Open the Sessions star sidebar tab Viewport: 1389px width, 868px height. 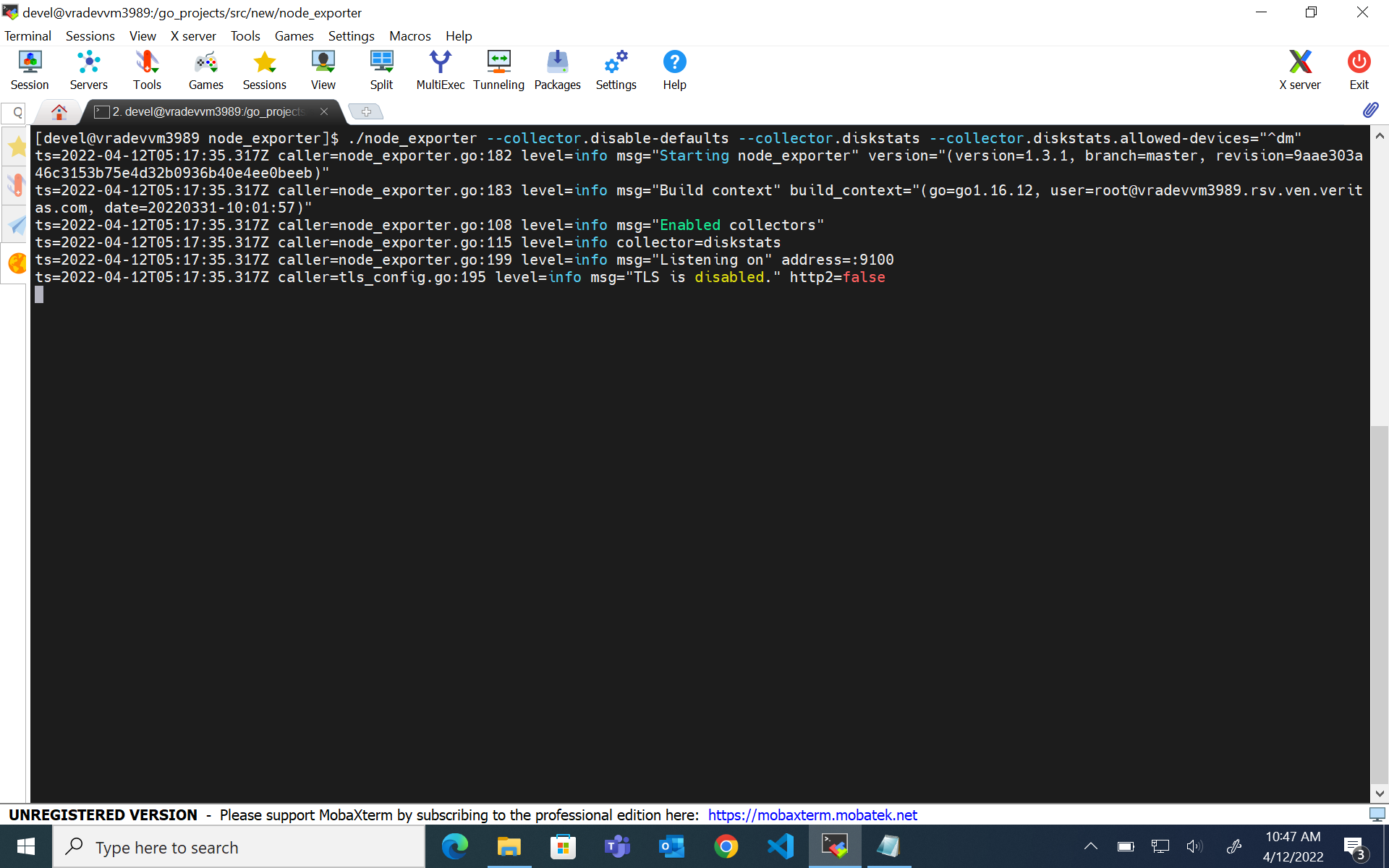[x=16, y=148]
